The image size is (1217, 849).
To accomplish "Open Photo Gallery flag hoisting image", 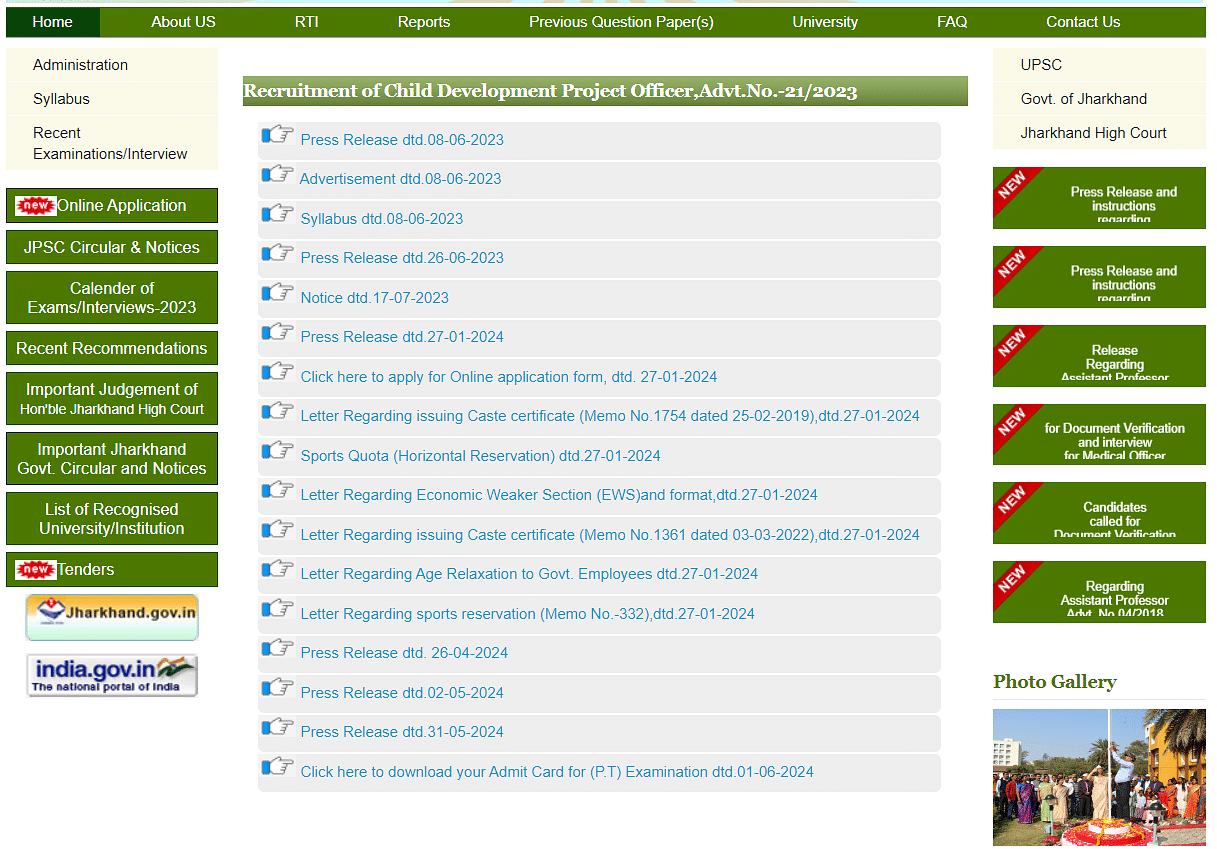I will pyautogui.click(x=1099, y=778).
